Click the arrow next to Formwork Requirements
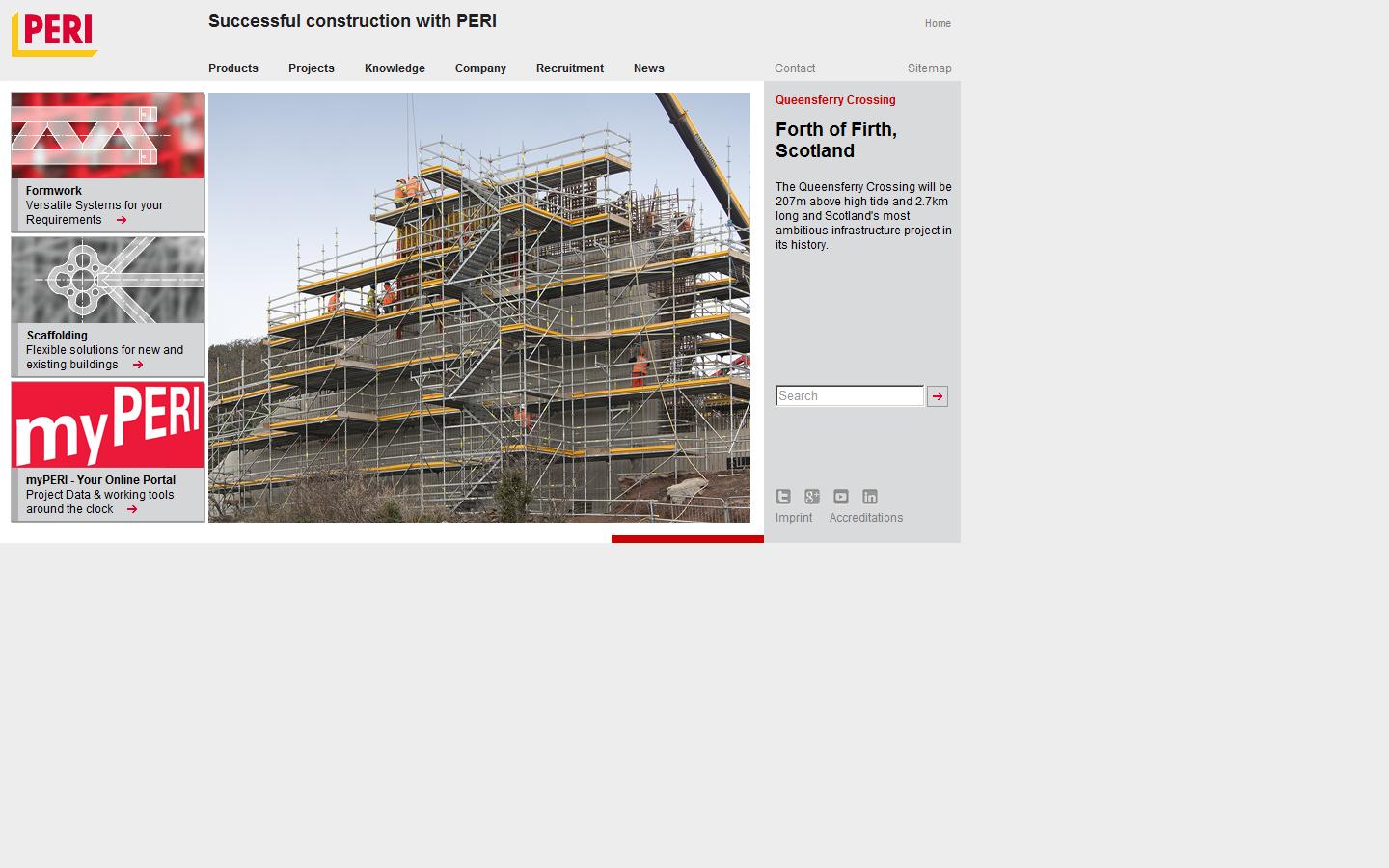Screen dimensions: 1389x868 120,220
